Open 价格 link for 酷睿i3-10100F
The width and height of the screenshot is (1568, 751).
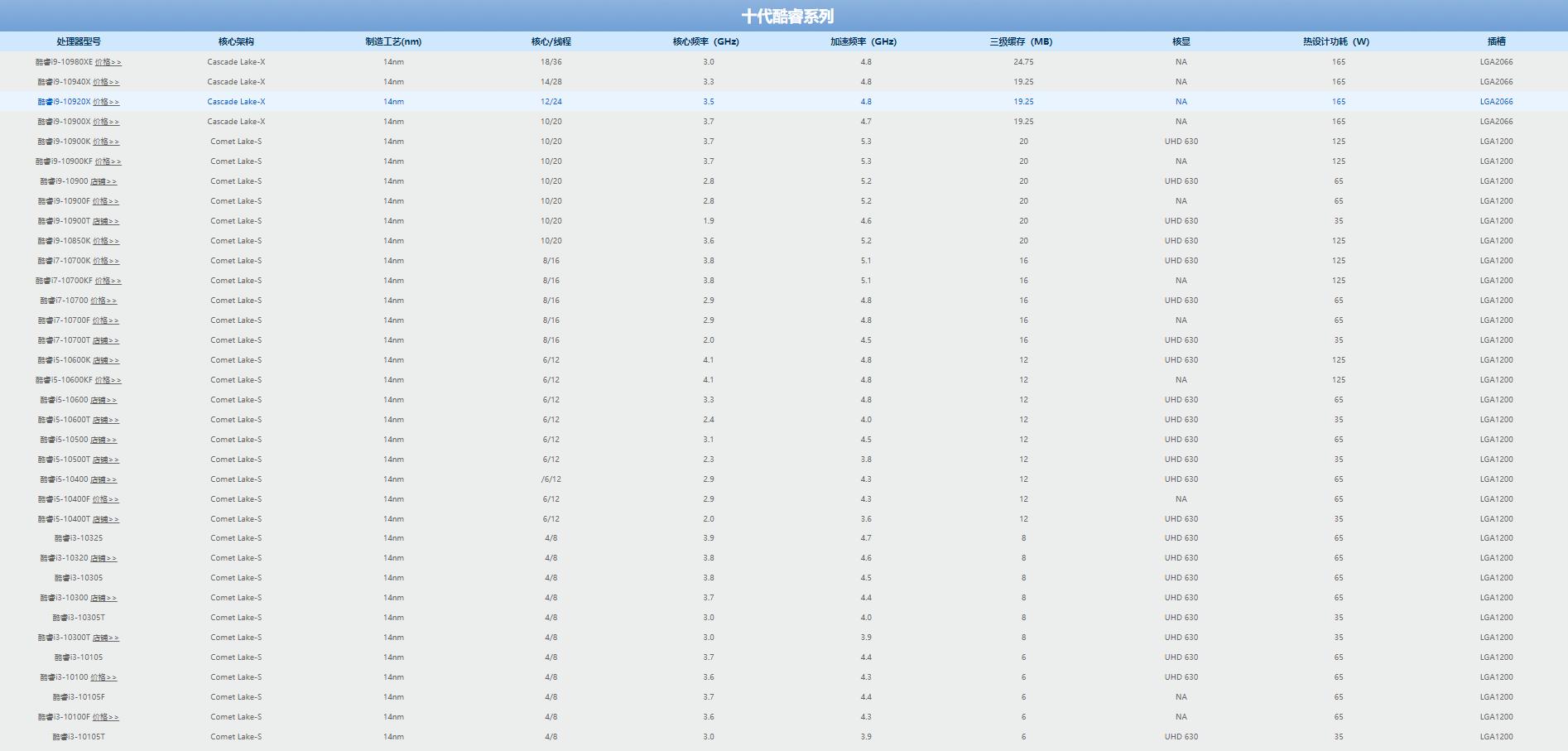point(106,716)
